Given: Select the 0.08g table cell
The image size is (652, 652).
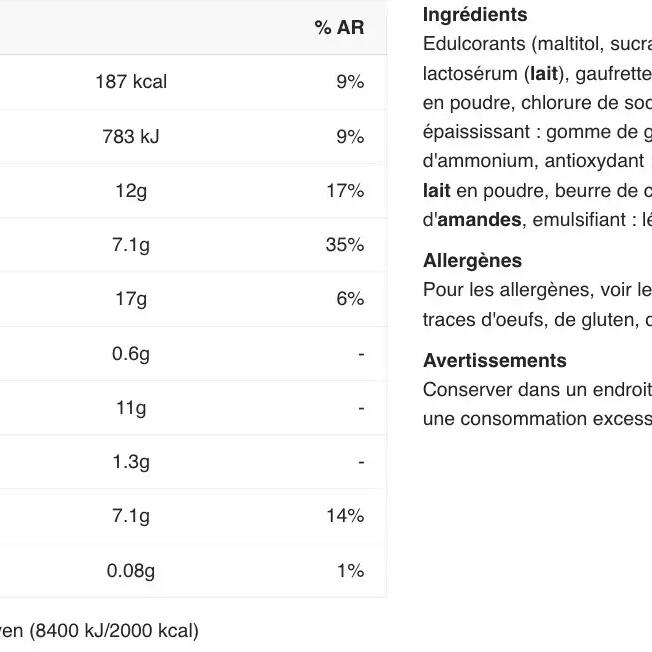Looking at the screenshot, I should click(131, 571).
